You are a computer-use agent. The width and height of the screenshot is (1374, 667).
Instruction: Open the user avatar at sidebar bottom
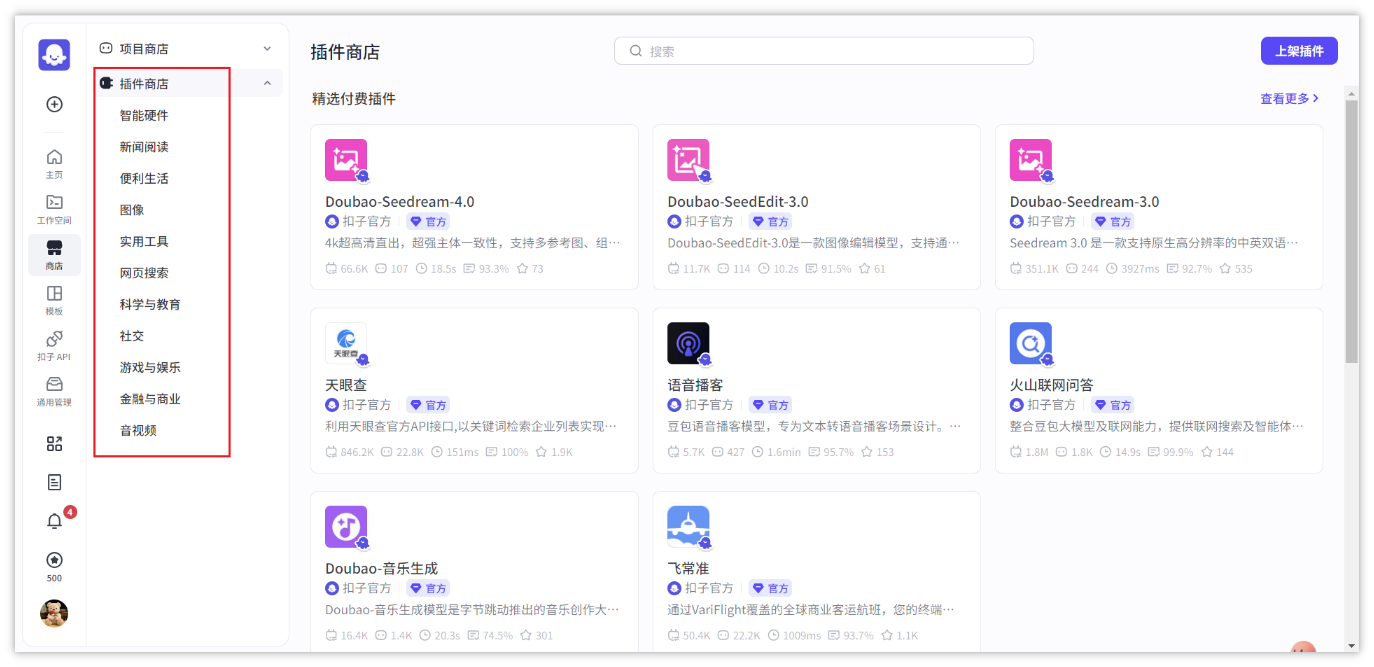click(x=54, y=613)
